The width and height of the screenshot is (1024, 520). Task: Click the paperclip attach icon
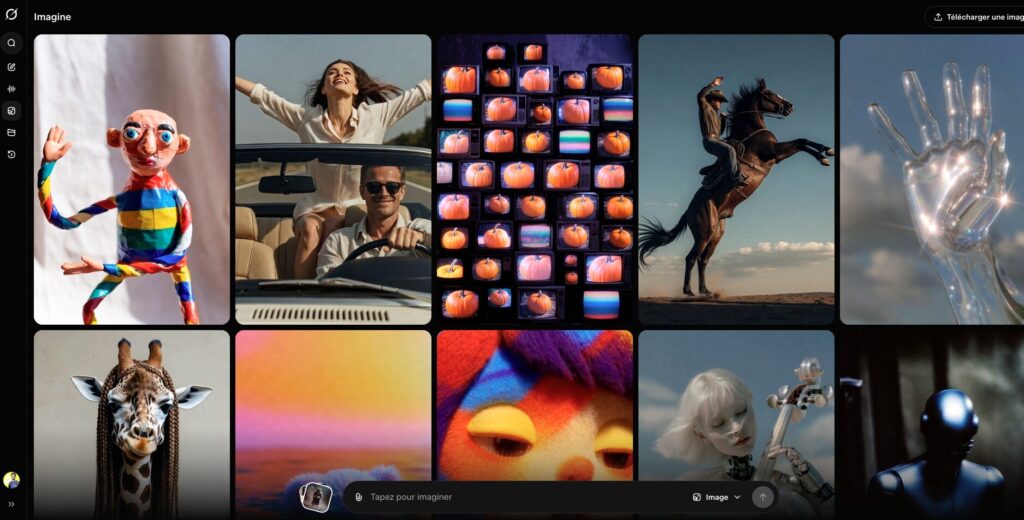358,497
